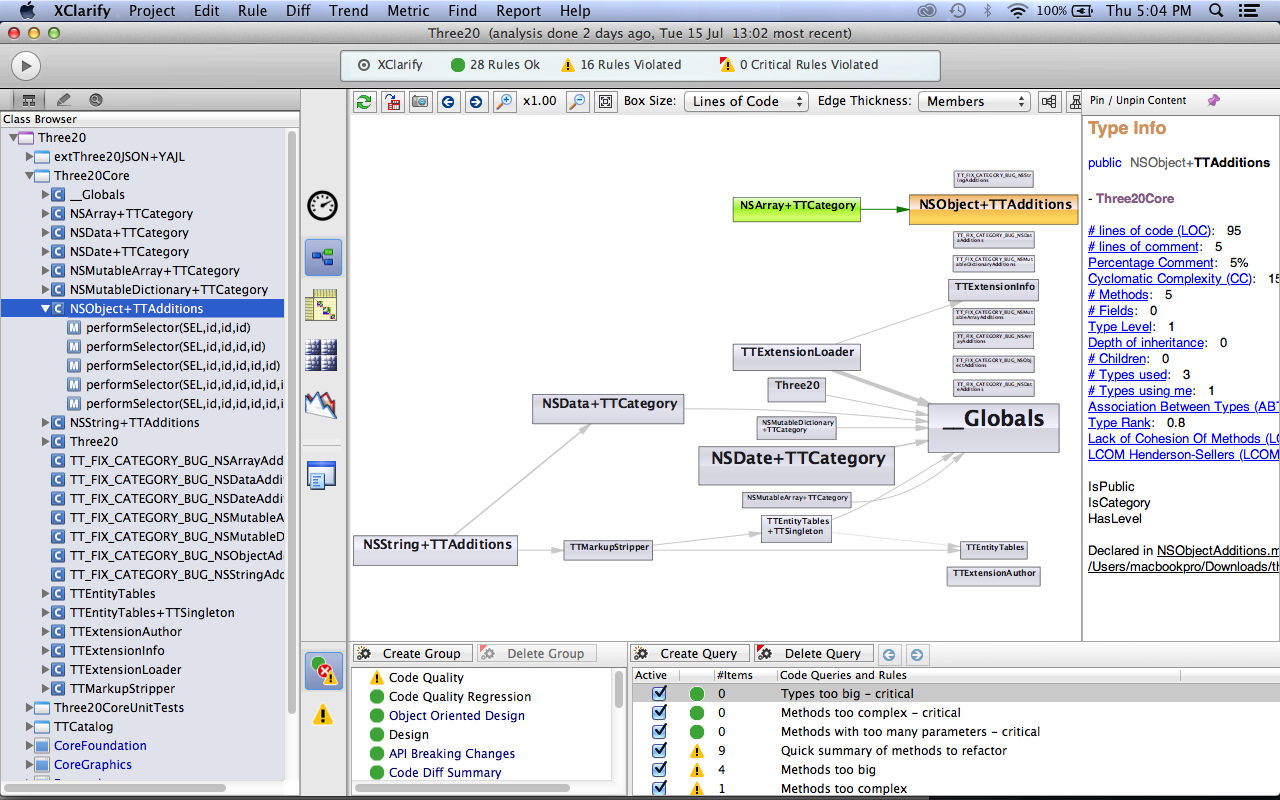Run analysis with the play button
The width and height of the screenshot is (1280, 800).
click(26, 66)
